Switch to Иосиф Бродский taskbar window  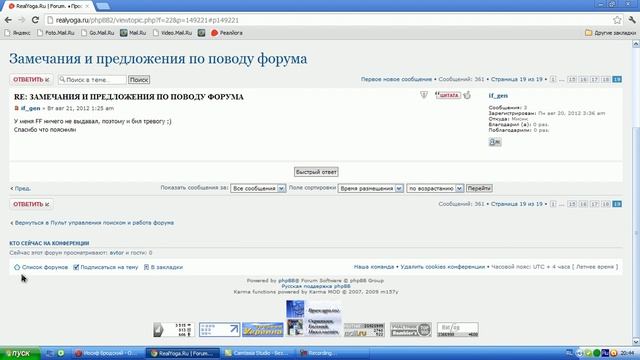(108, 353)
